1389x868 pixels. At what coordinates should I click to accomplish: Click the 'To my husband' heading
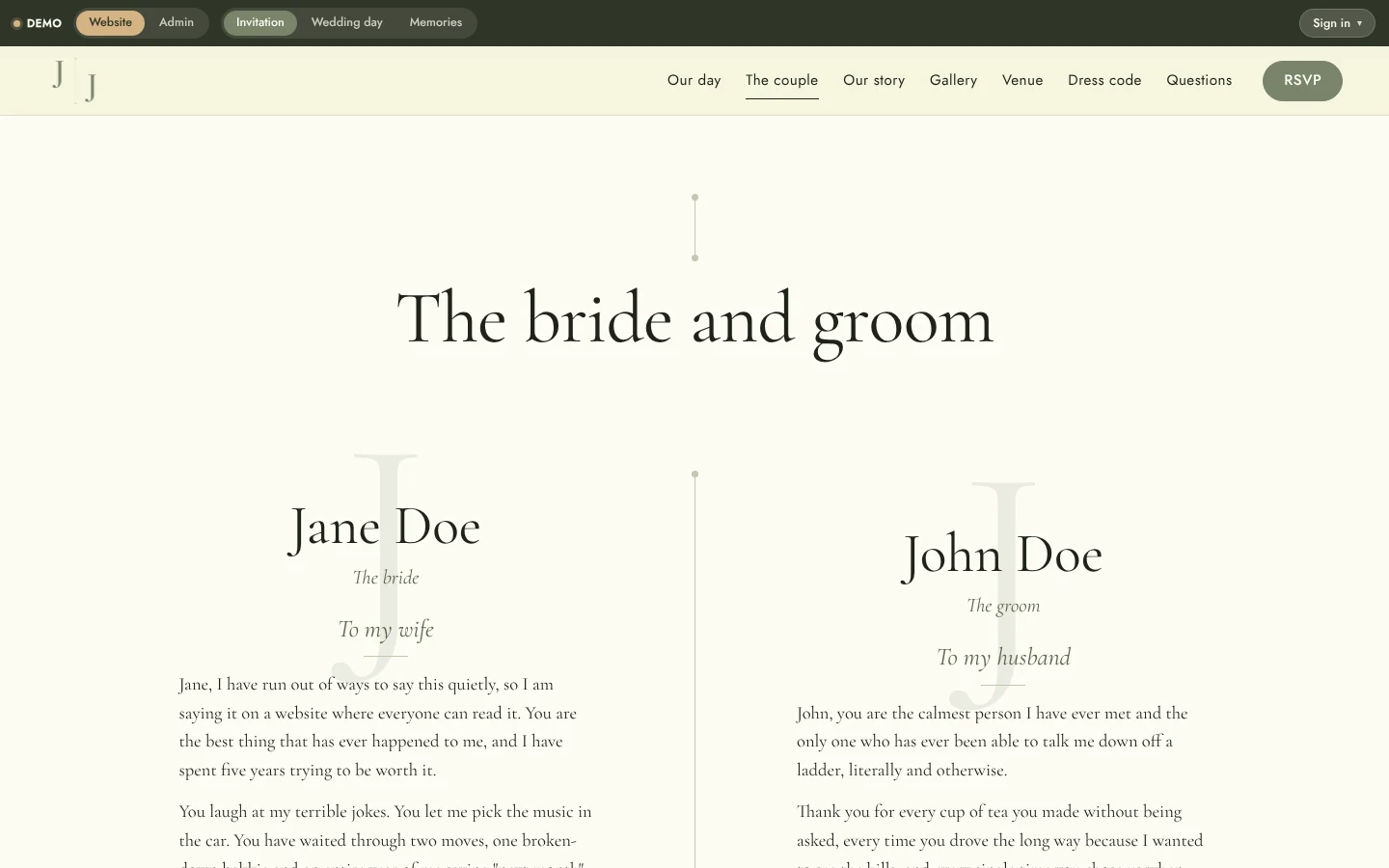pyautogui.click(x=1003, y=658)
